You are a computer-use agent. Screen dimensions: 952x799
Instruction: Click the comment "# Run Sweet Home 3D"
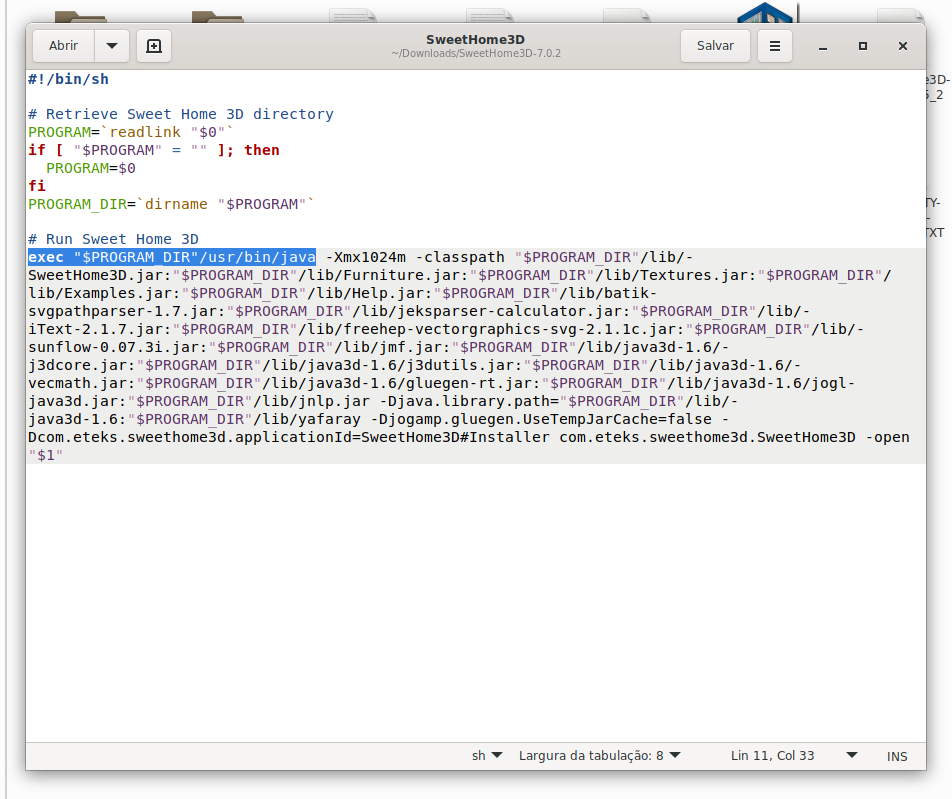tap(114, 239)
